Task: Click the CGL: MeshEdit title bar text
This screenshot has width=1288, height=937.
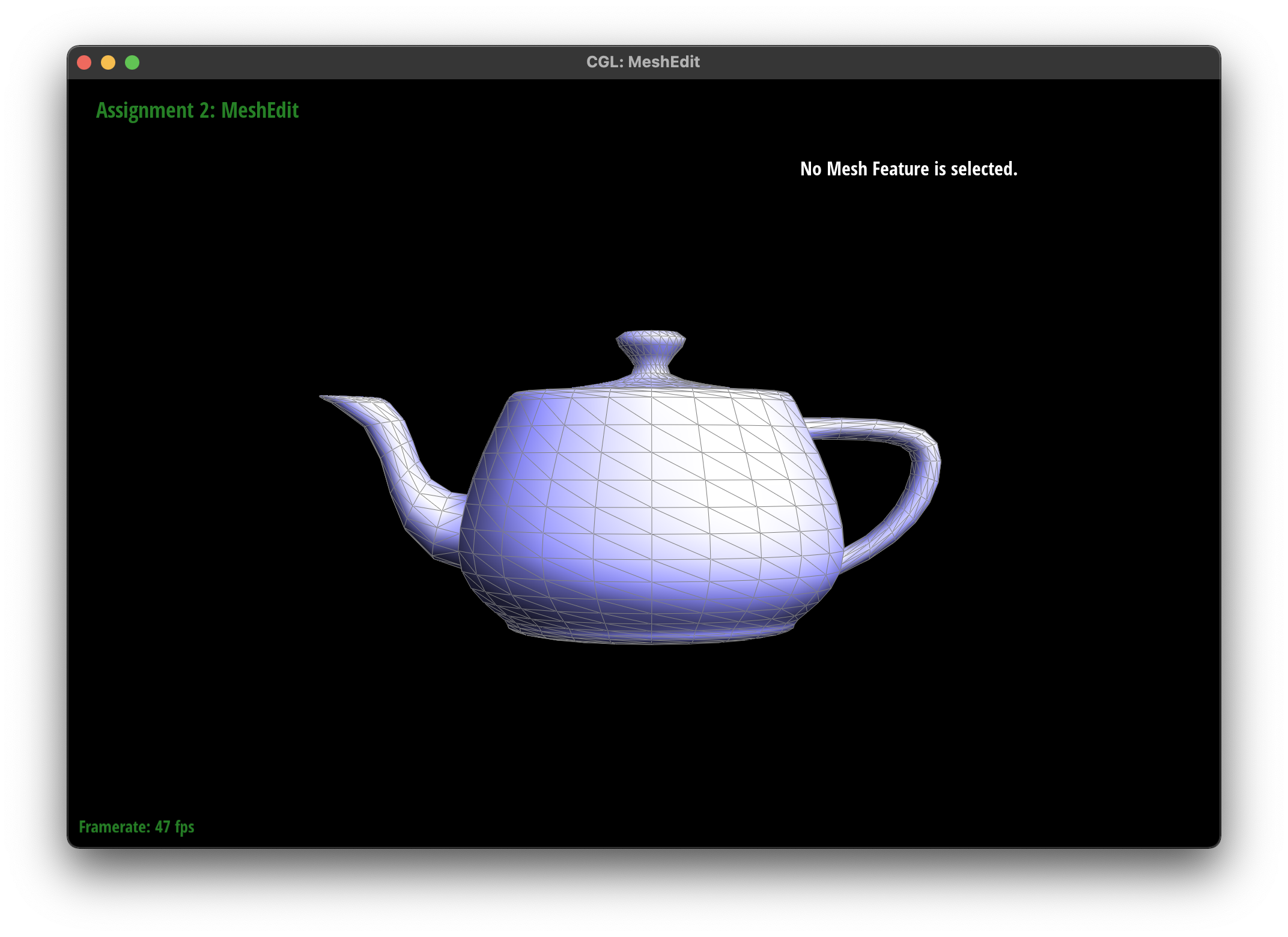Action: click(x=643, y=62)
